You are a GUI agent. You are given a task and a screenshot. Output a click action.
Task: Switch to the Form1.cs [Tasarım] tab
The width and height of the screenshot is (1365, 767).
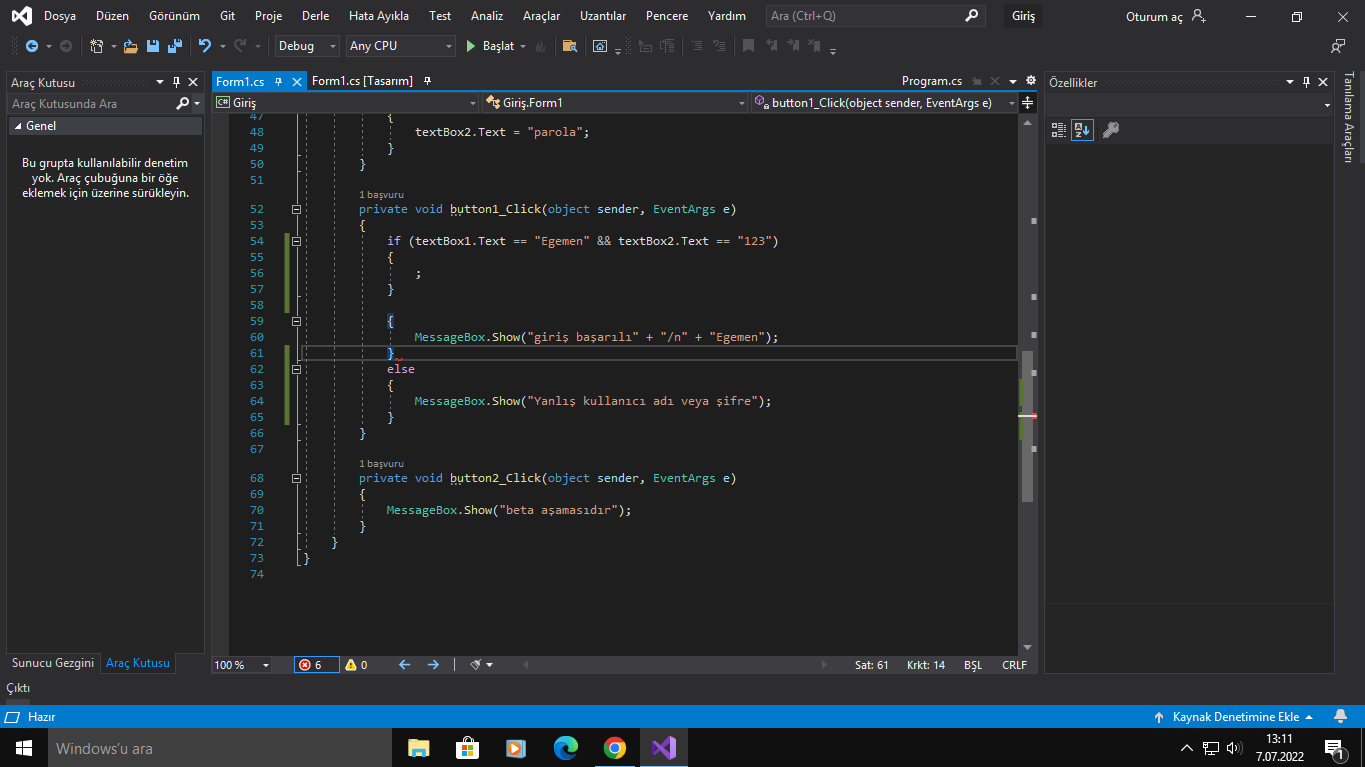pyautogui.click(x=362, y=81)
